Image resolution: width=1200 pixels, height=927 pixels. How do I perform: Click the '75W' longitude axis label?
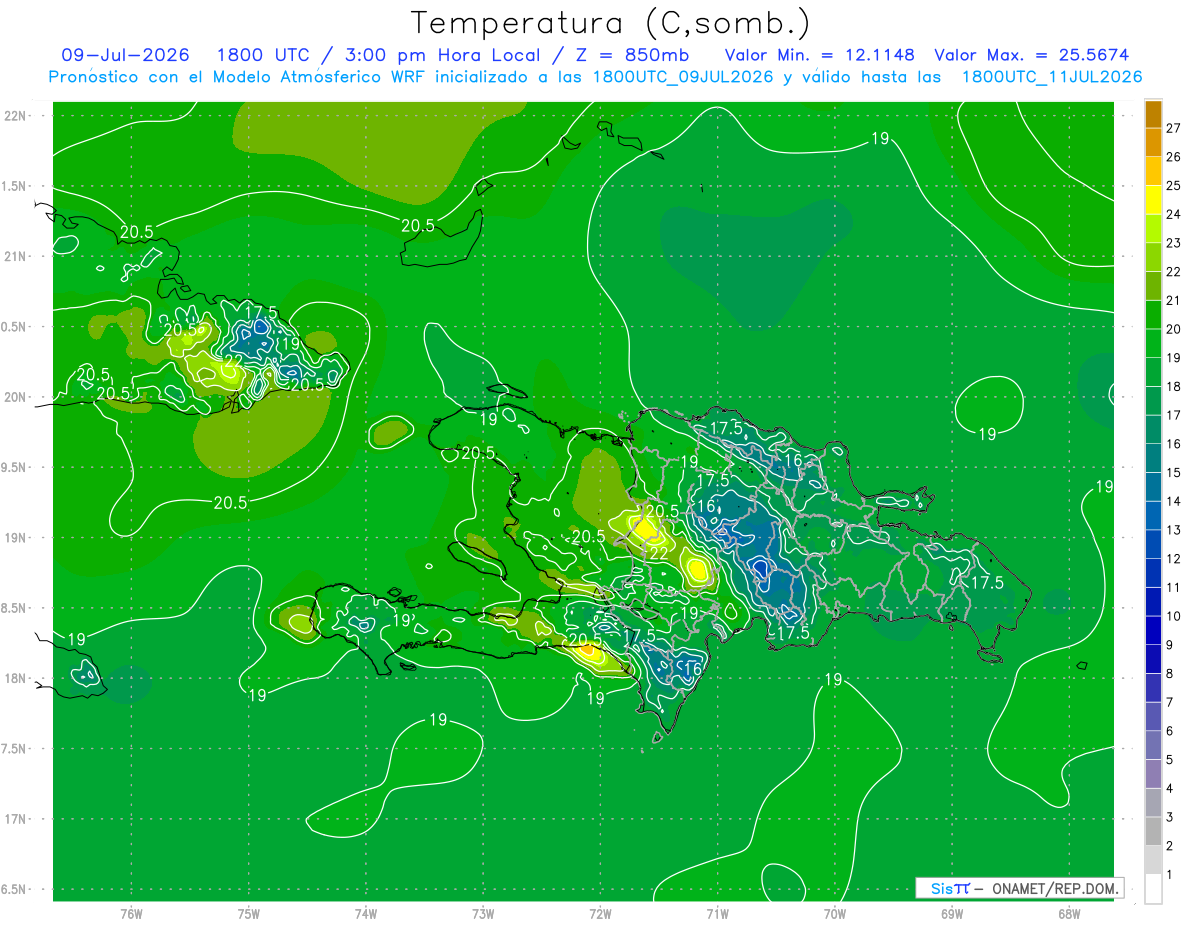click(249, 913)
